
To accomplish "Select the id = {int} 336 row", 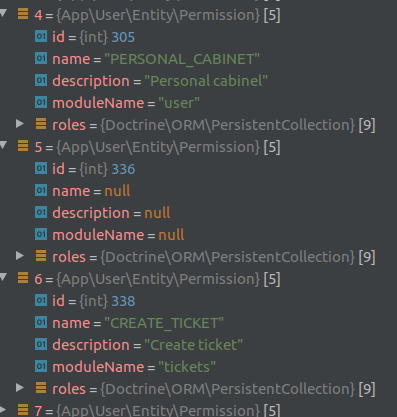I will 198,169.
